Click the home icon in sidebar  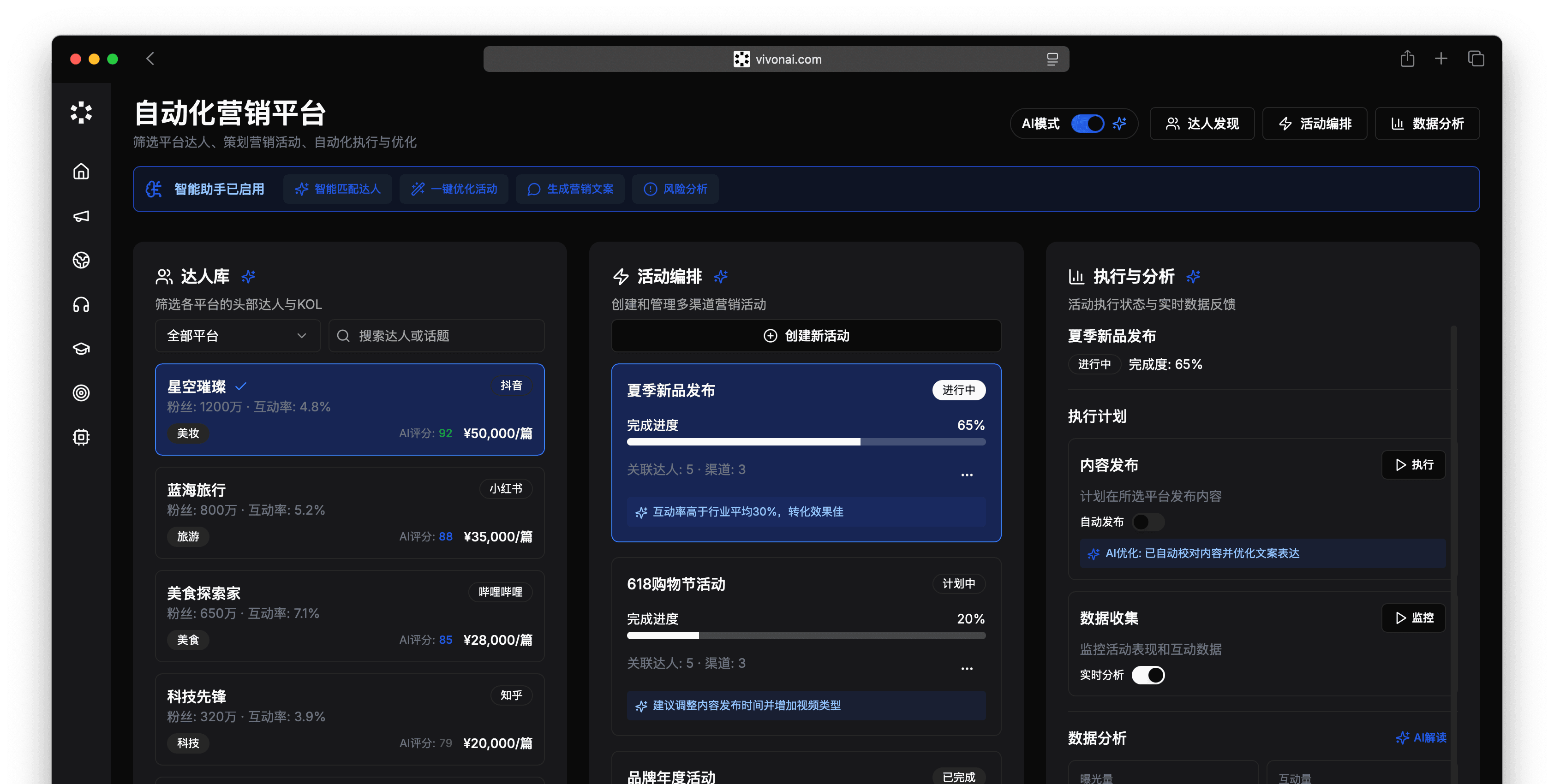(x=81, y=172)
